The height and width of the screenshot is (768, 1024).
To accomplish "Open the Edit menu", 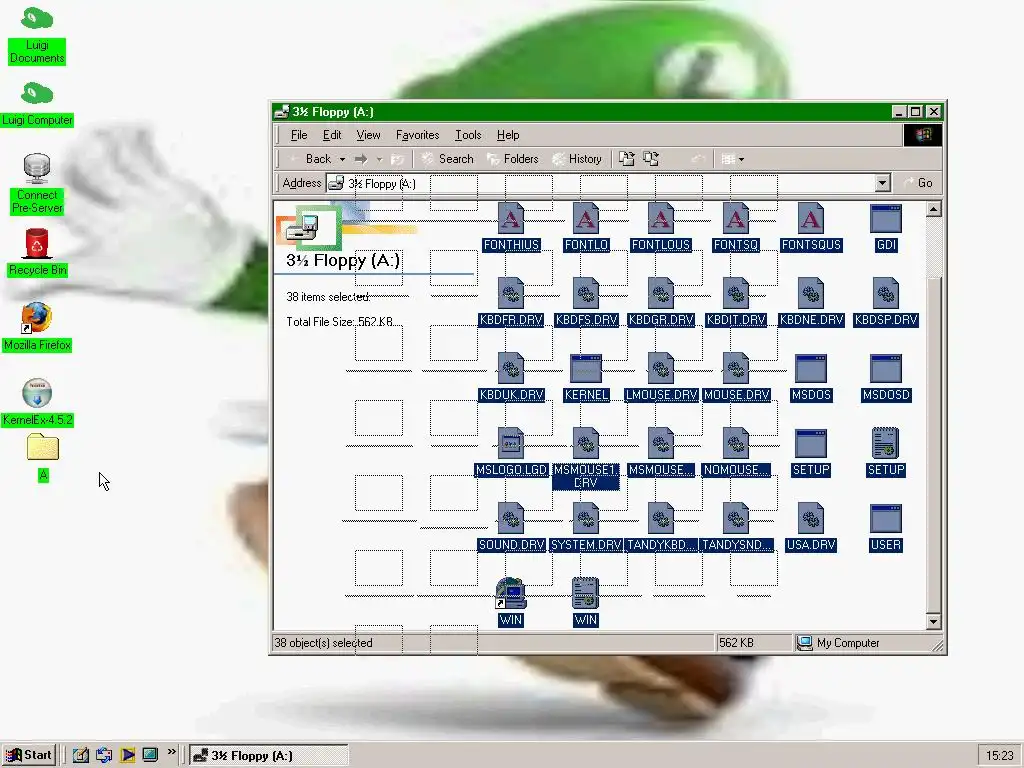I will (332, 135).
